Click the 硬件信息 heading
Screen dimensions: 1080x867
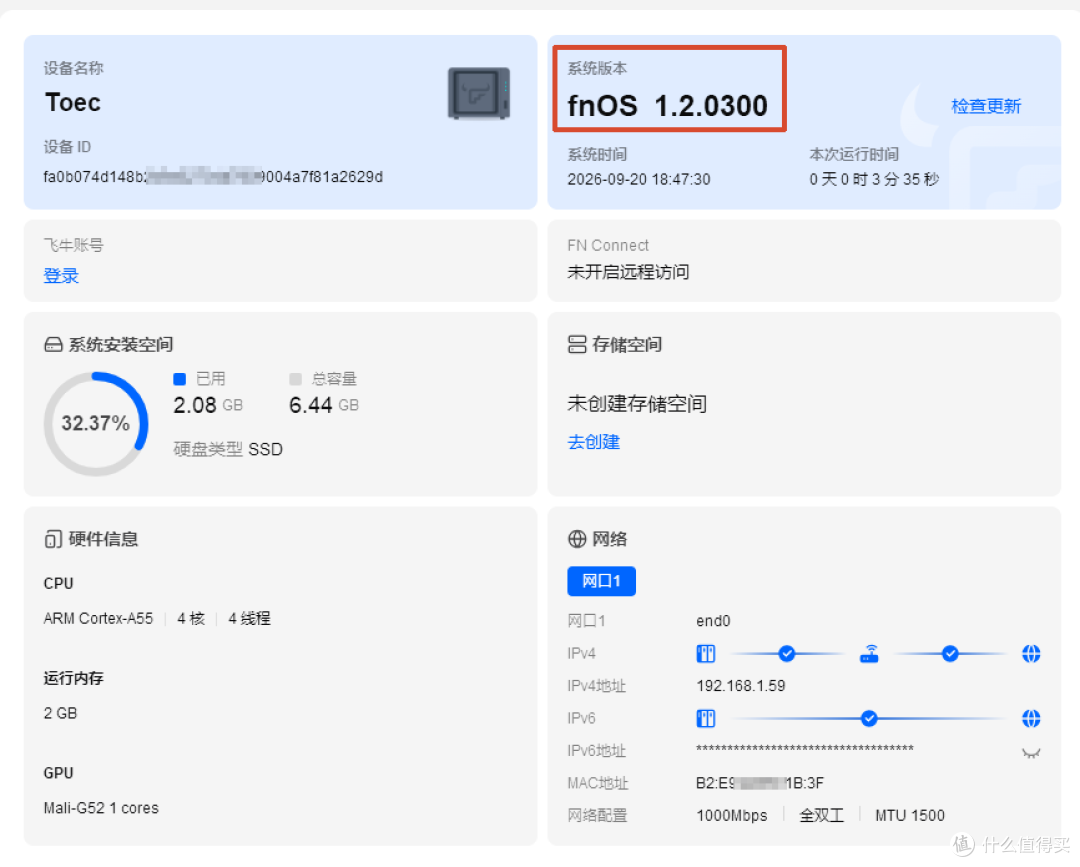103,539
